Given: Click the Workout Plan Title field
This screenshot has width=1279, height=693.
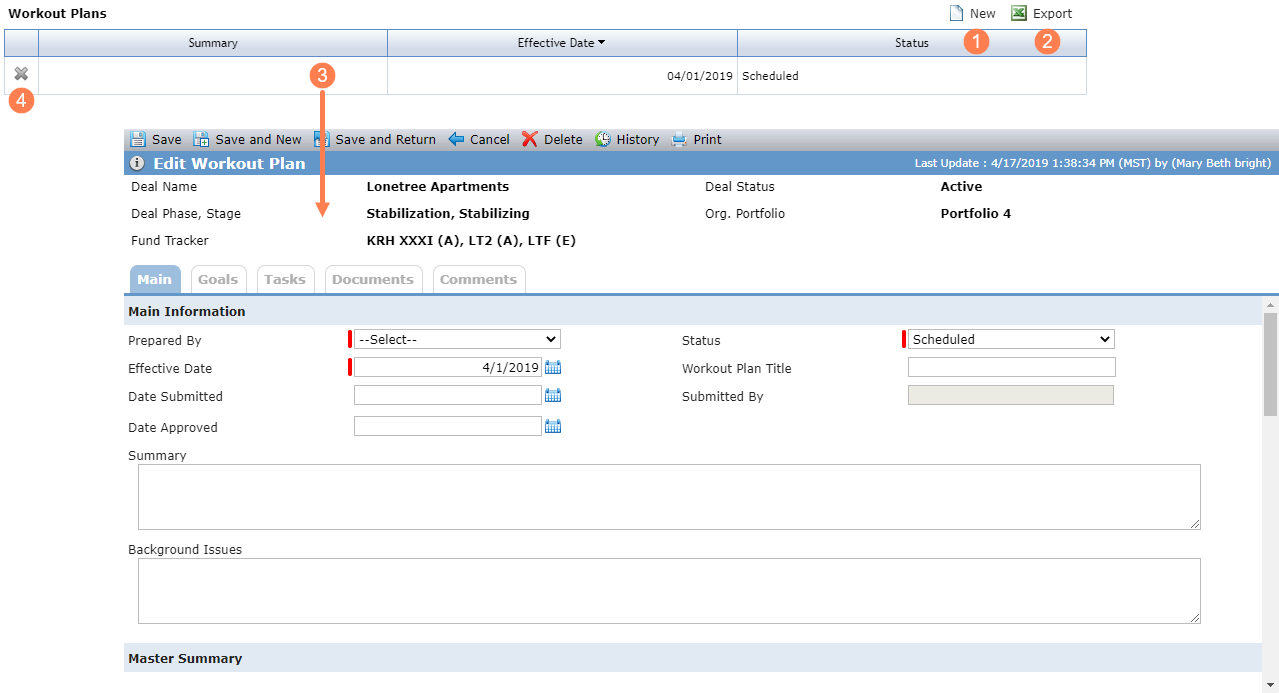Looking at the screenshot, I should pyautogui.click(x=1011, y=367).
